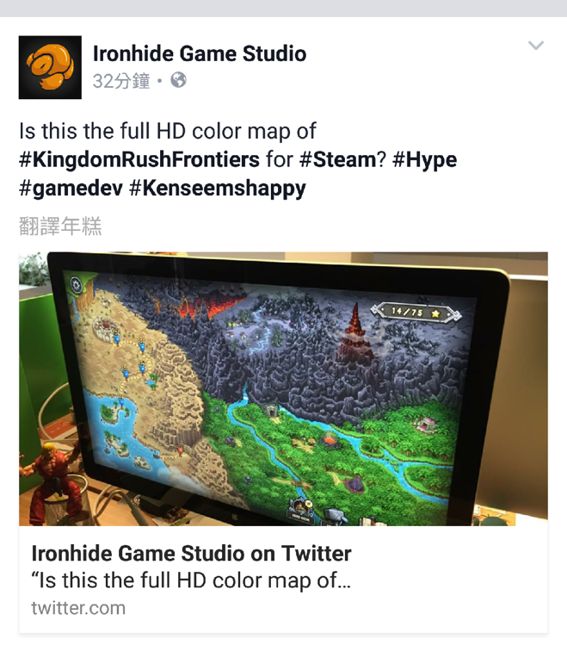Viewport: 567px width, 645px height.
Task: Open the #gamedev hashtag
Action: [x=71, y=188]
